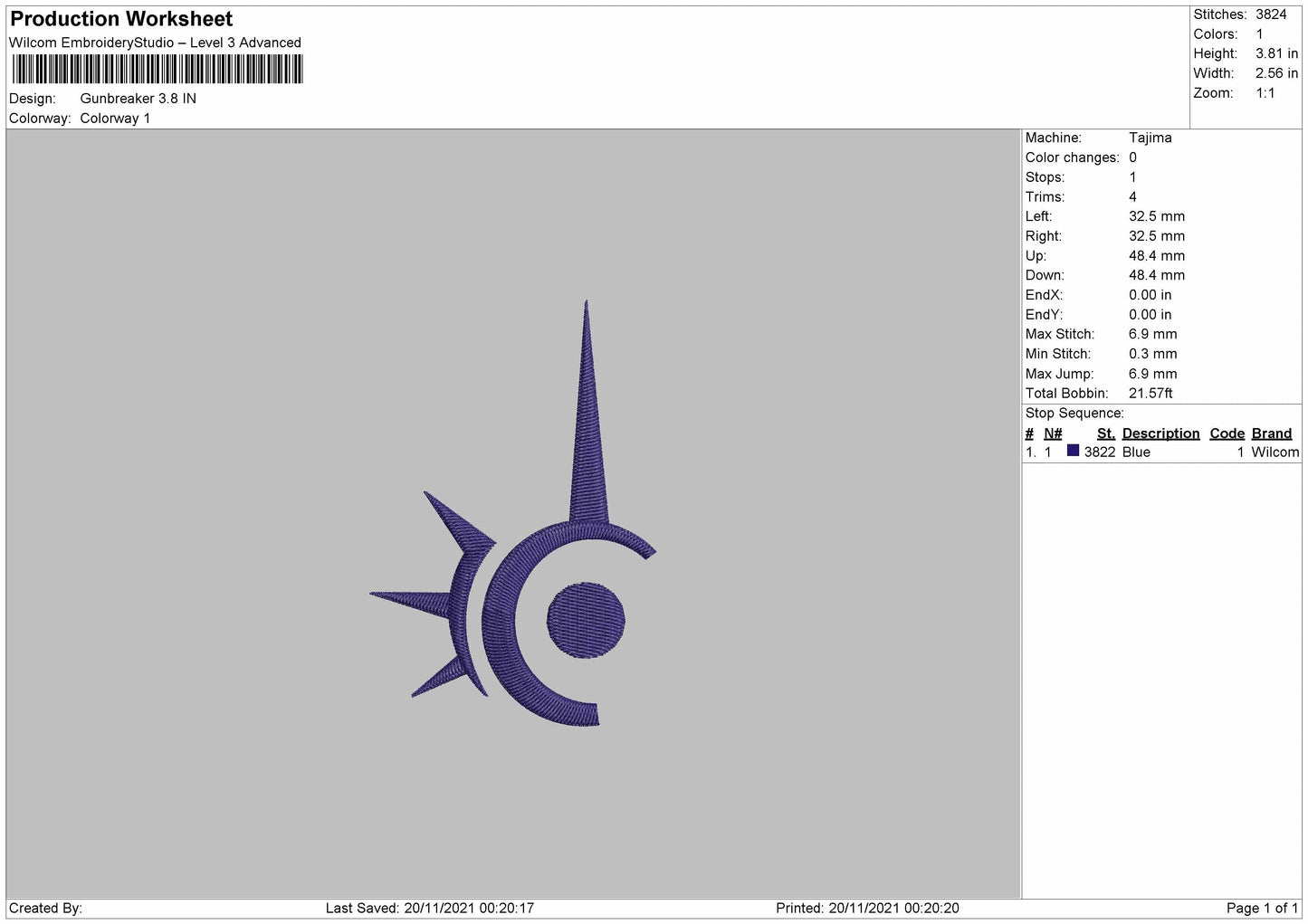The height and width of the screenshot is (924, 1308).
Task: Select the design name Gunbreaker 3.8 IN
Action: (138, 99)
